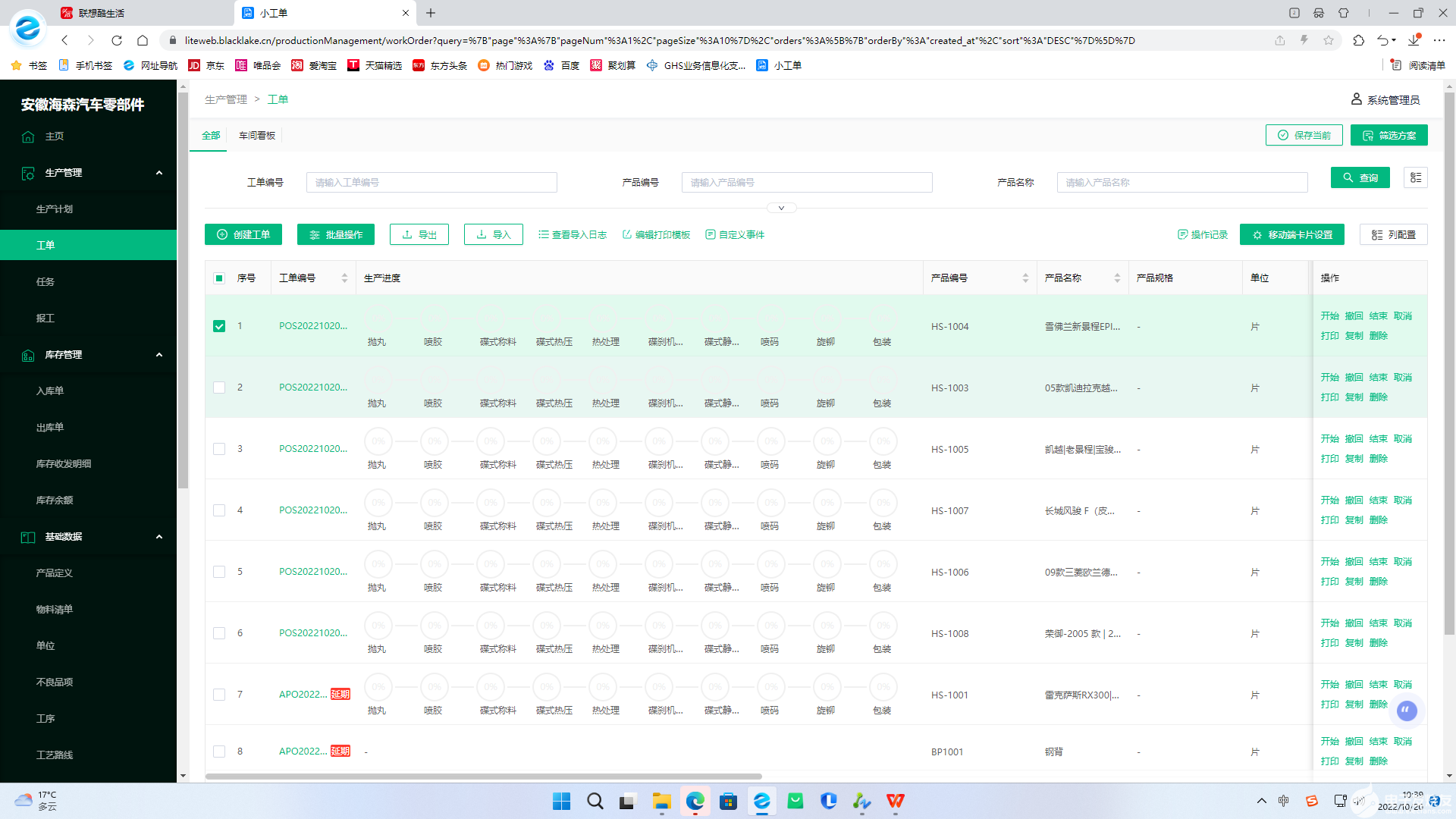Sort by 产品编号 column arrows

point(1025,278)
